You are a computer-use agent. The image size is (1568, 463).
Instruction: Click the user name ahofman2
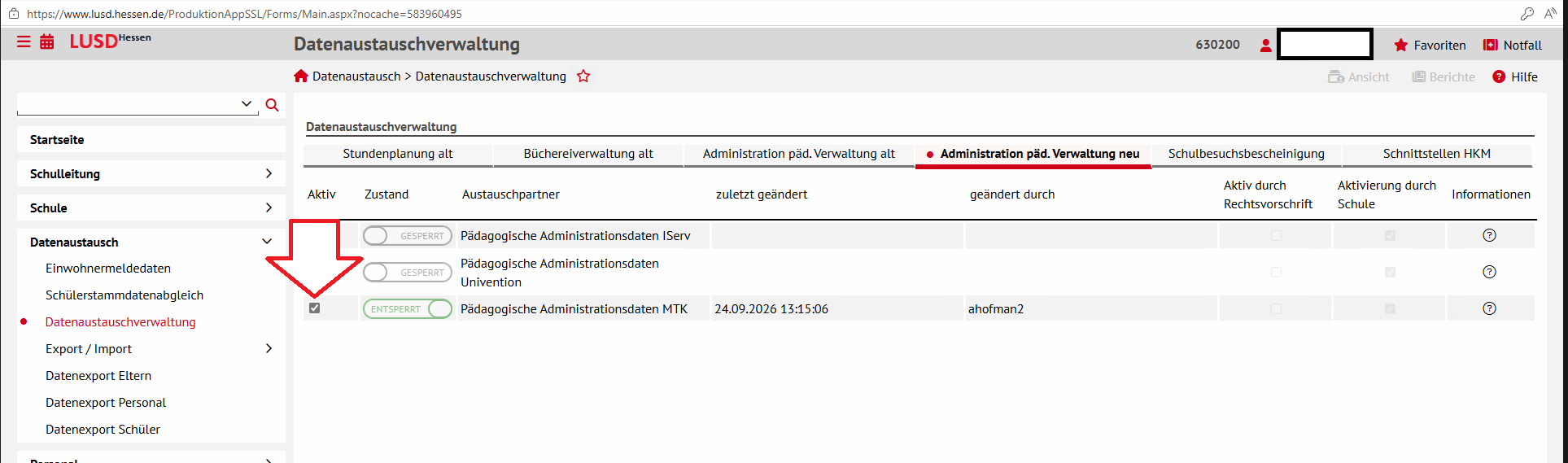(996, 309)
